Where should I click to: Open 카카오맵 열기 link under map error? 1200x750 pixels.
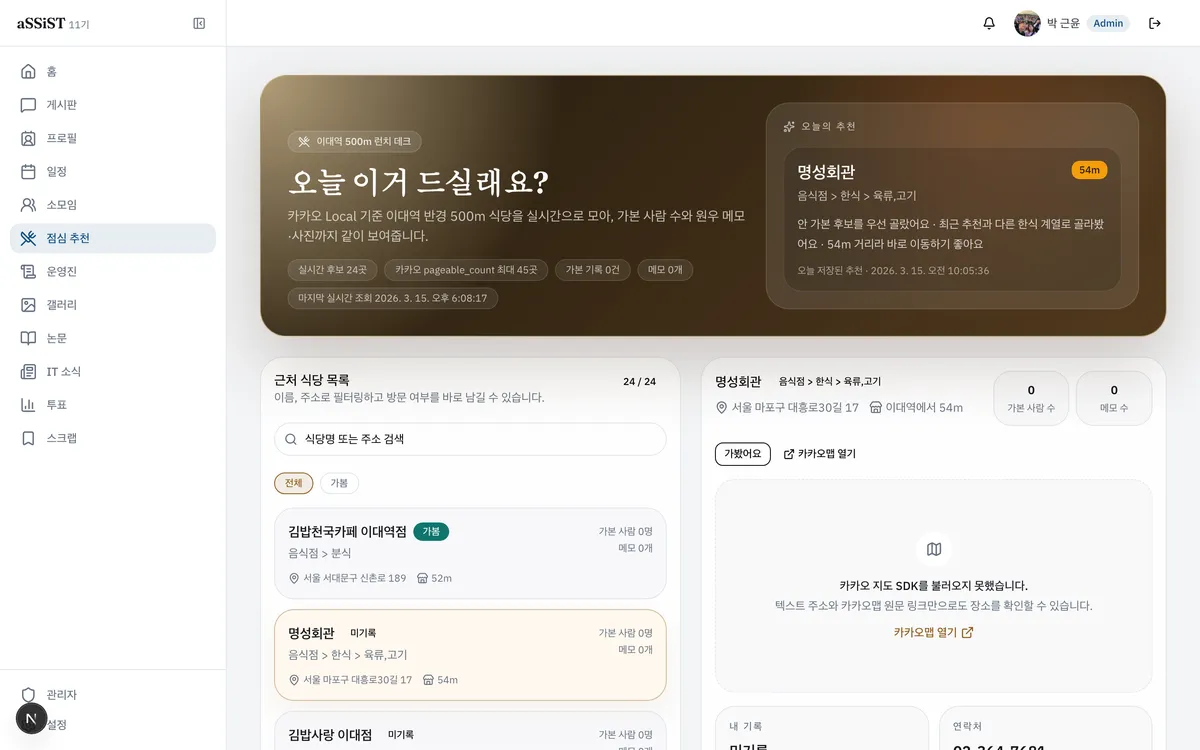pos(933,632)
